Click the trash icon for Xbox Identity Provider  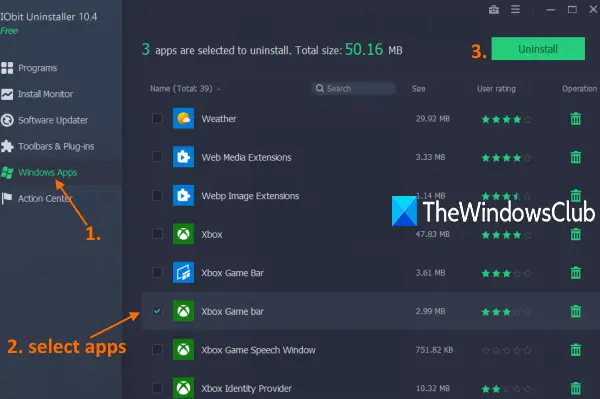[x=576, y=388]
